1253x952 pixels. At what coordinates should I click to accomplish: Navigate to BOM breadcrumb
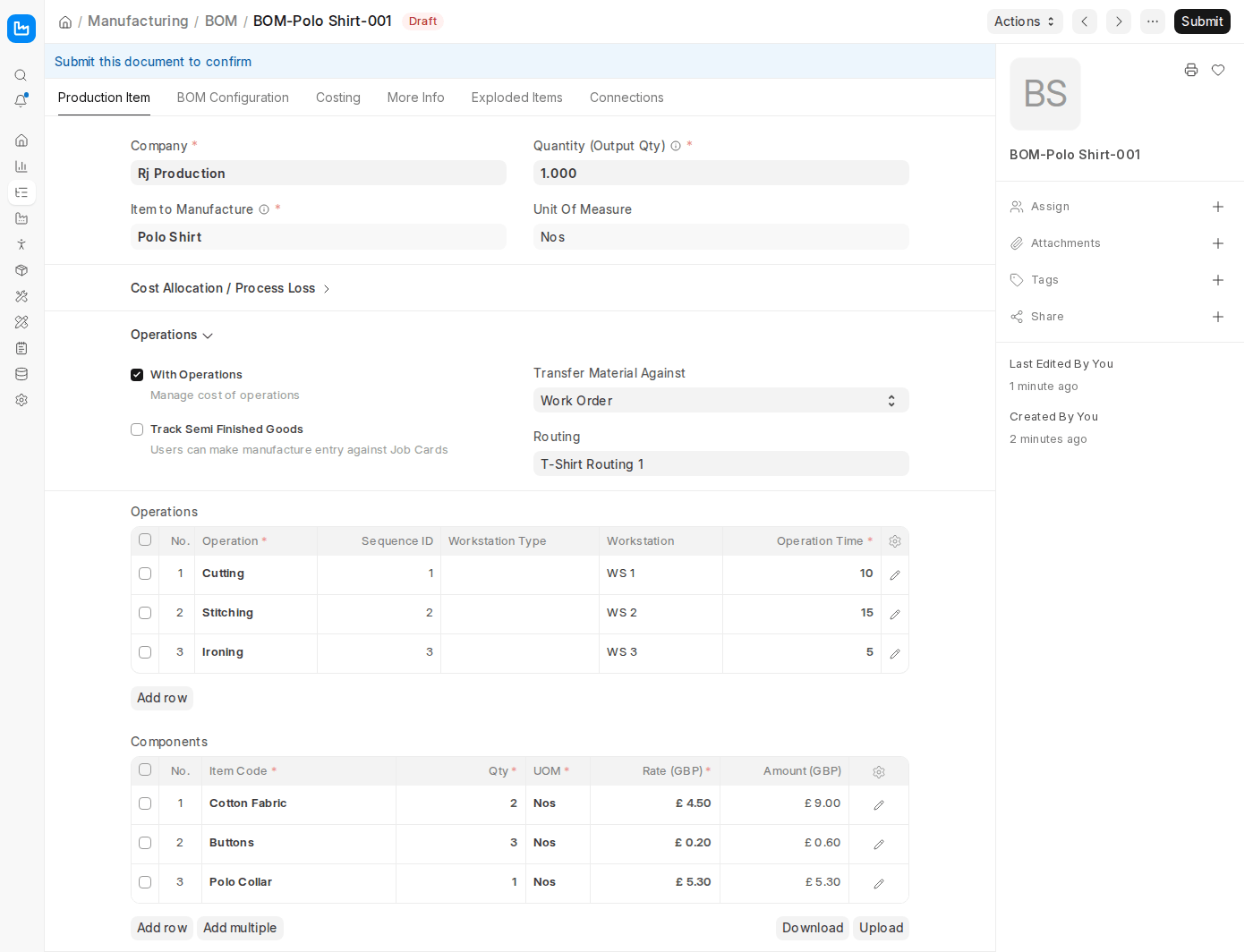click(221, 21)
